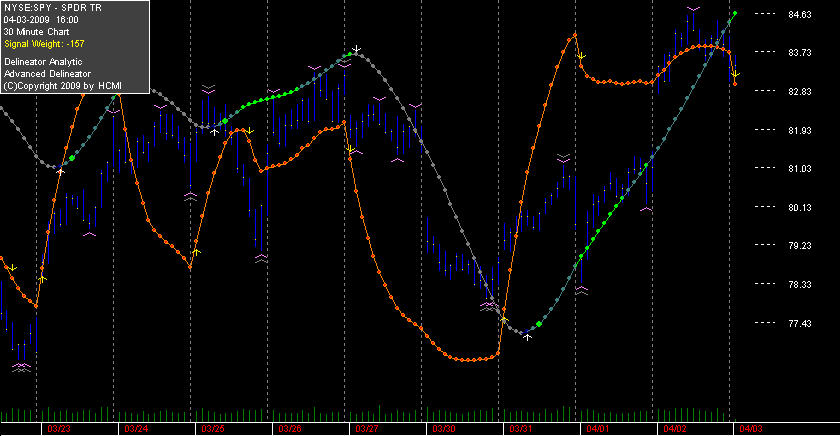Click green endpoint dot at chart top right
Viewport: 840px width, 436px height.
(x=735, y=13)
